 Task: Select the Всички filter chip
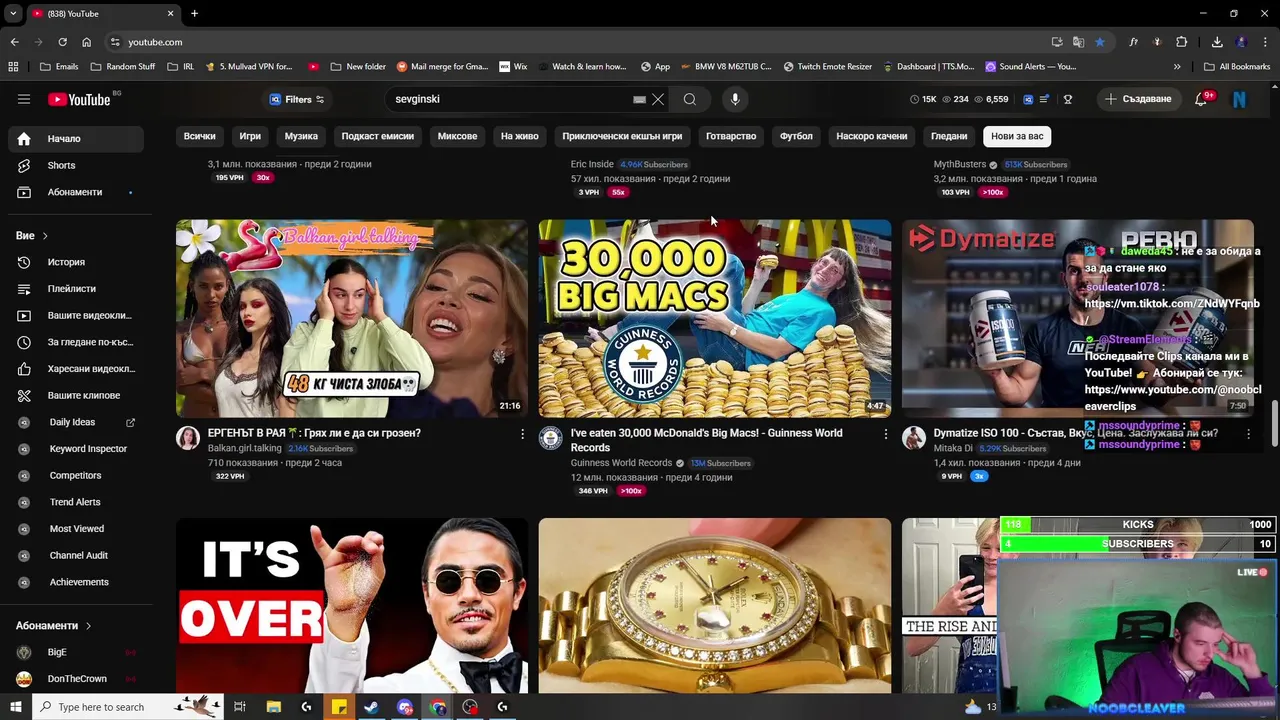(x=200, y=136)
